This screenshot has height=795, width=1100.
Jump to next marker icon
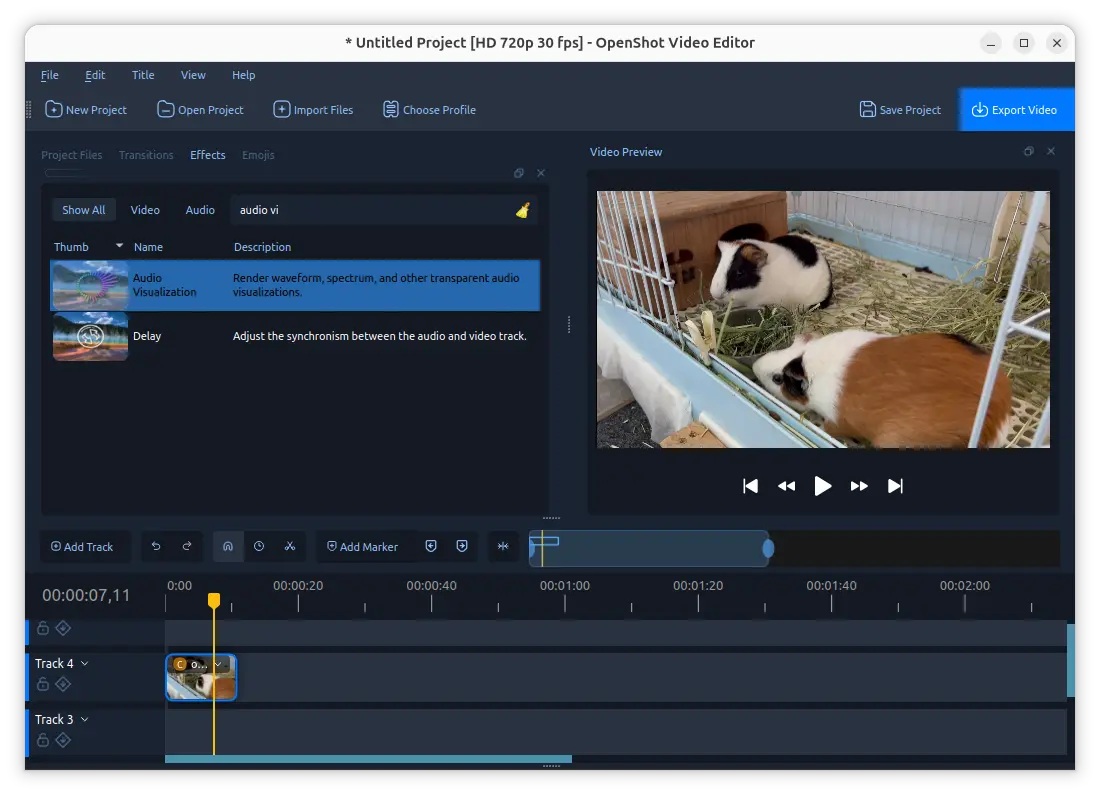click(x=462, y=547)
